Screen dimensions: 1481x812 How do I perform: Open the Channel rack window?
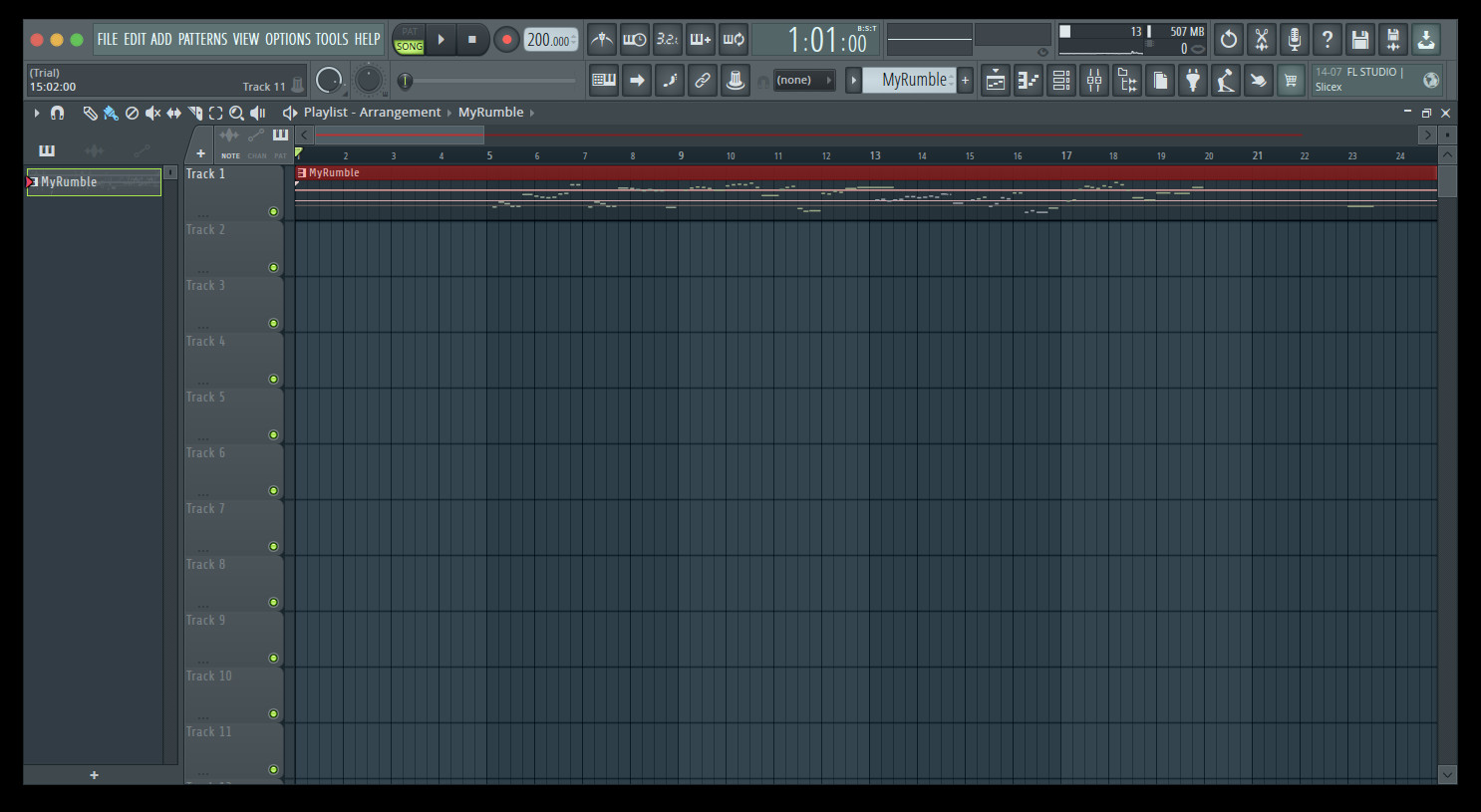pyautogui.click(x=1061, y=81)
